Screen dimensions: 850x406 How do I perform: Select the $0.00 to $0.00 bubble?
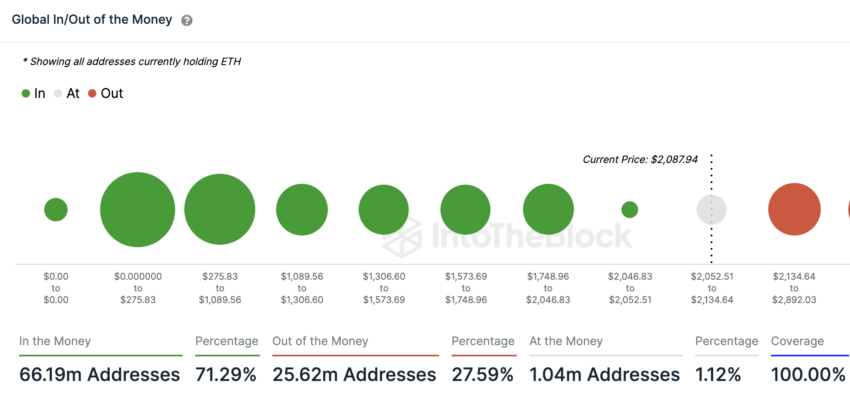(x=56, y=210)
